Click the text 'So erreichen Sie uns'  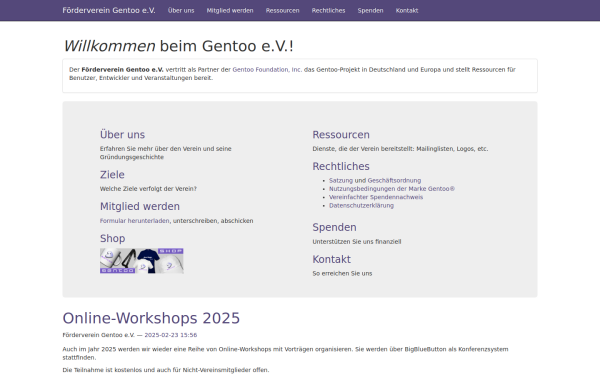(342, 274)
